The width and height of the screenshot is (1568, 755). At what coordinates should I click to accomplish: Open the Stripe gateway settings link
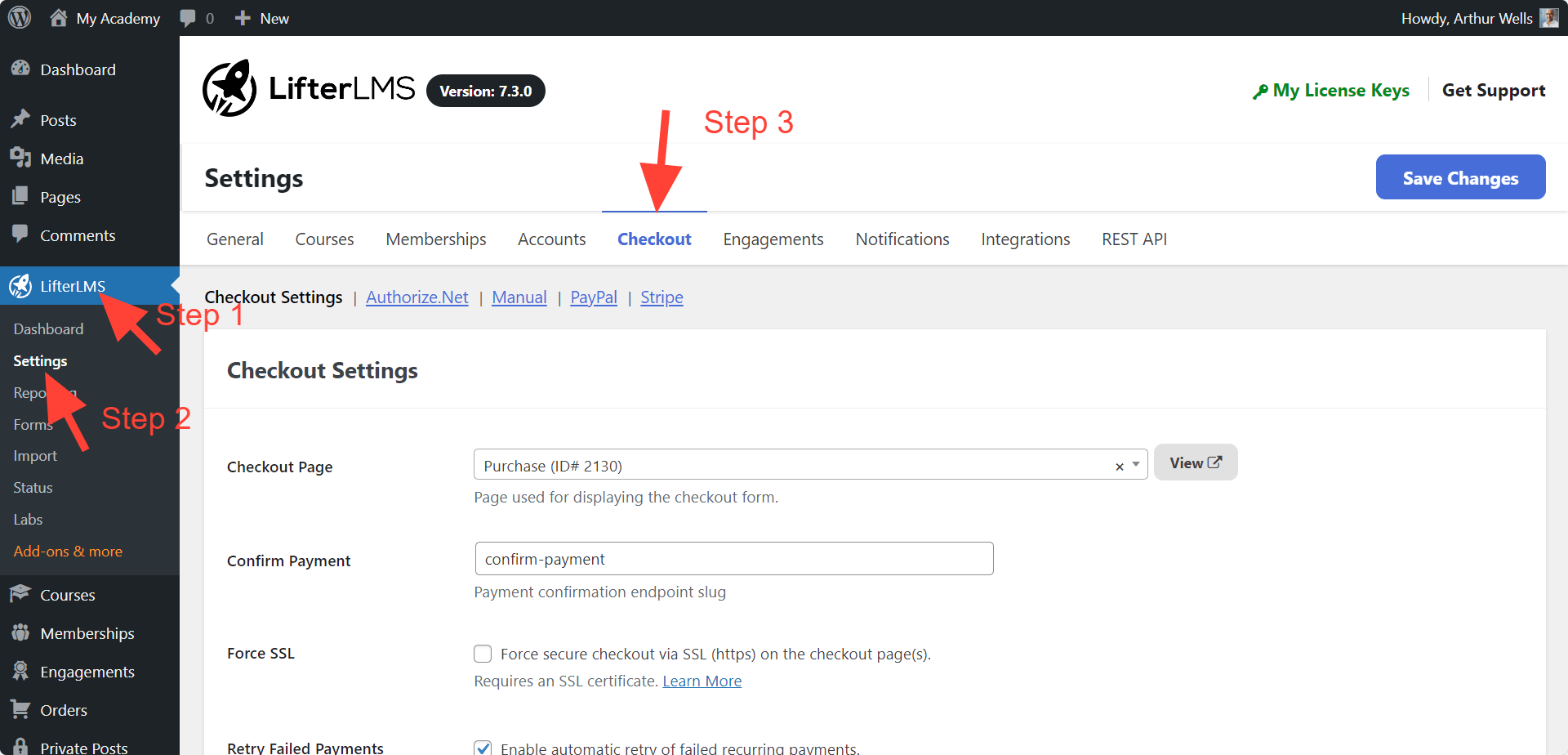[x=661, y=297]
